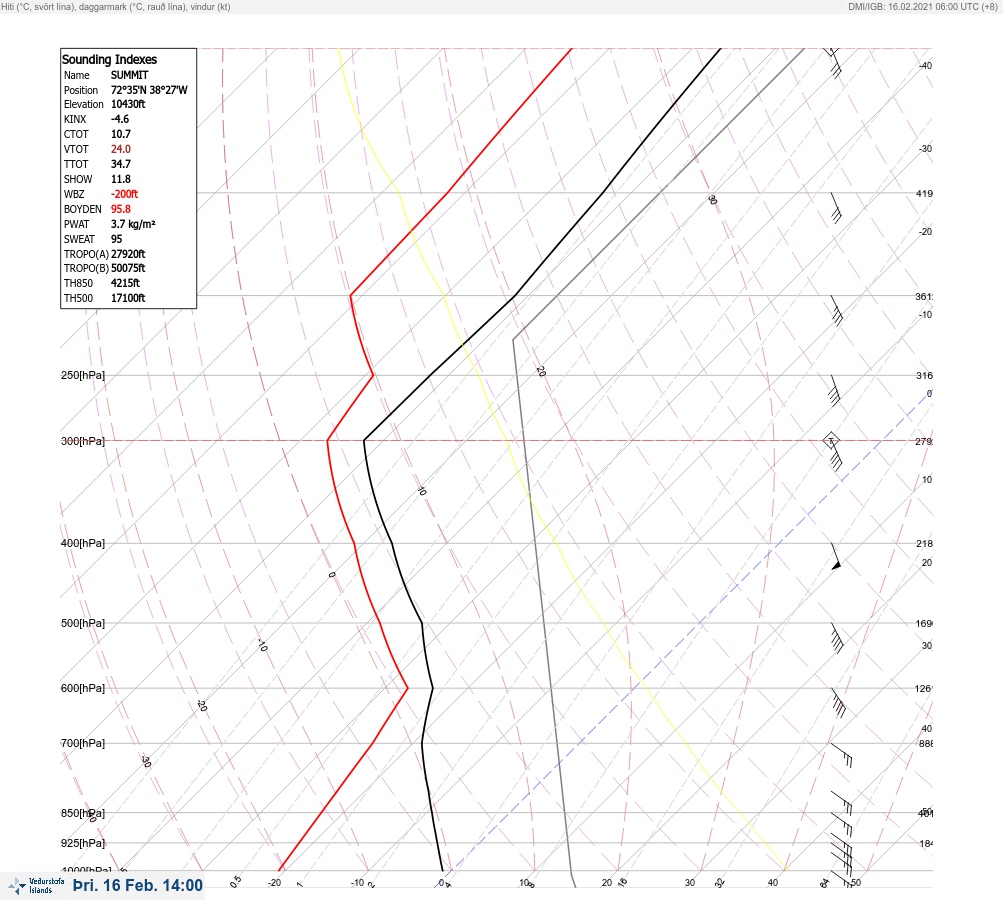
Task: Click the TROPO(A) value 27920ft
Action: point(128,254)
